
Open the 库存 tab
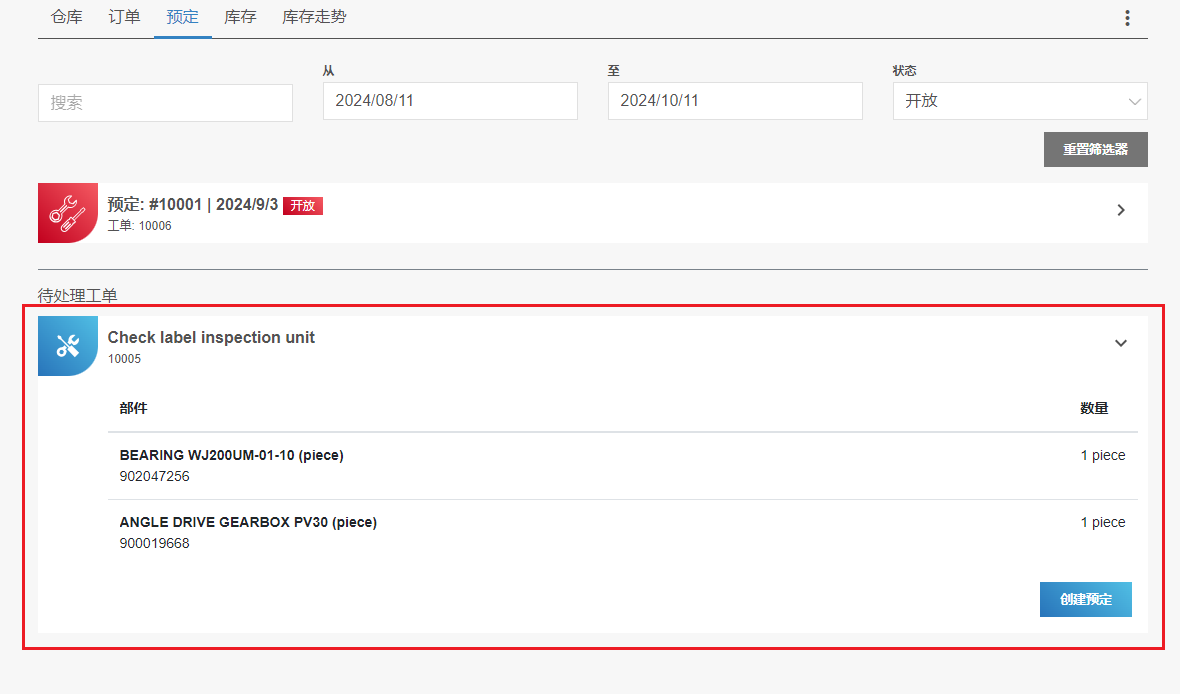tap(240, 17)
